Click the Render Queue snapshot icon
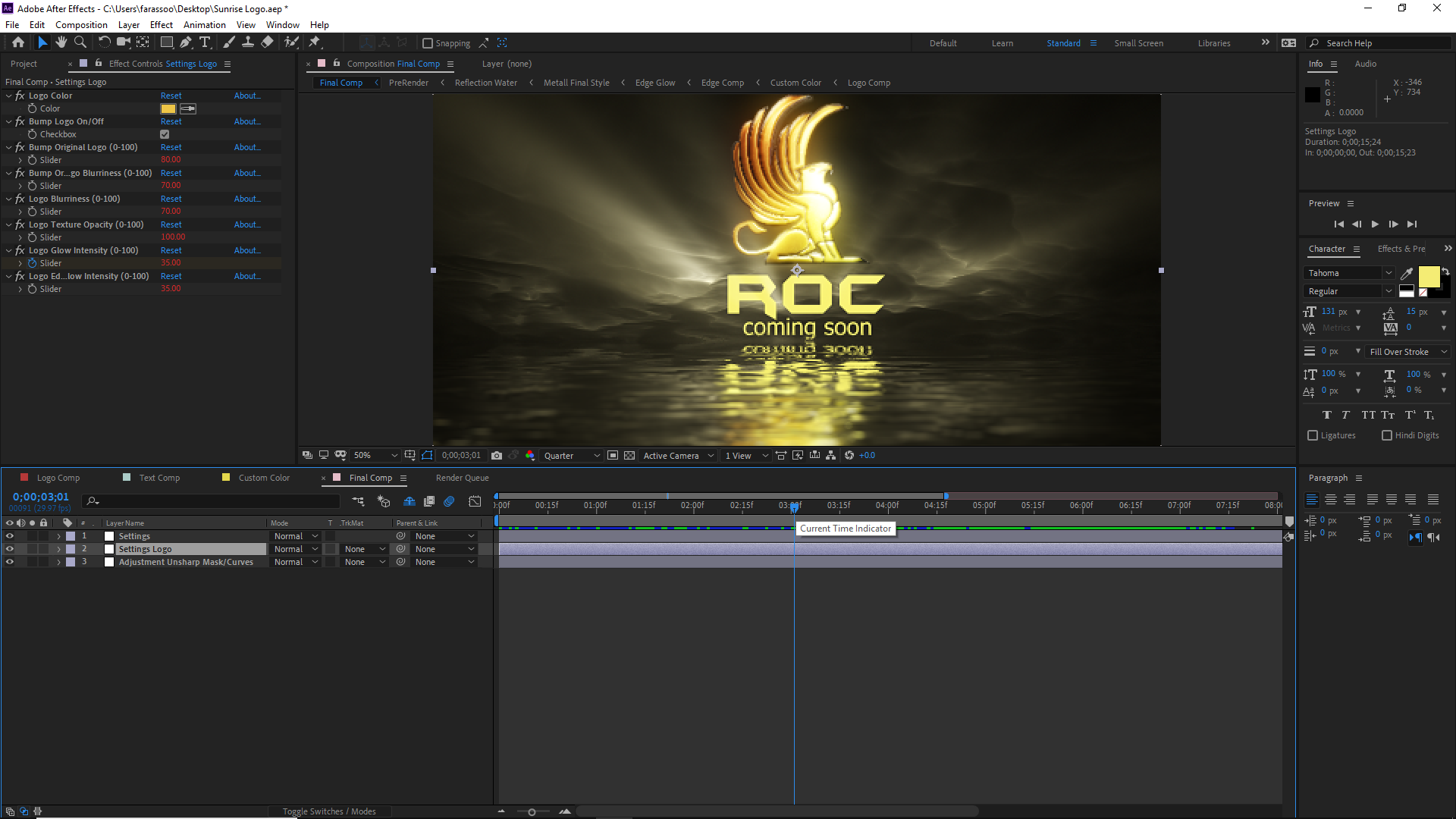The height and width of the screenshot is (819, 1456). 496,455
